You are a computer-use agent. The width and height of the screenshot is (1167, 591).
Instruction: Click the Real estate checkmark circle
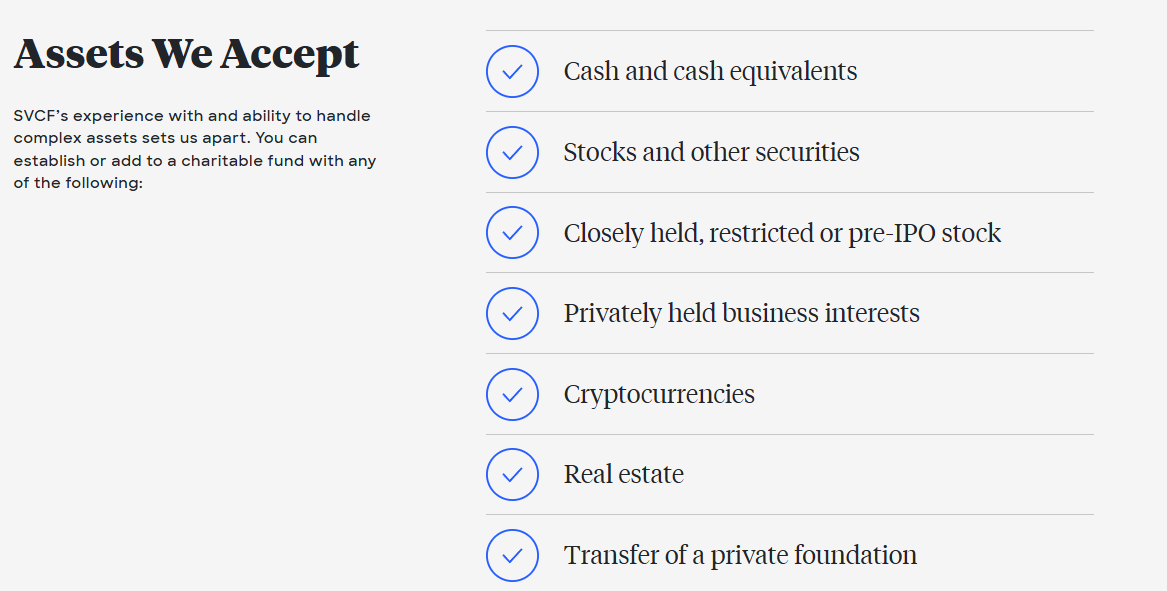pyautogui.click(x=512, y=475)
